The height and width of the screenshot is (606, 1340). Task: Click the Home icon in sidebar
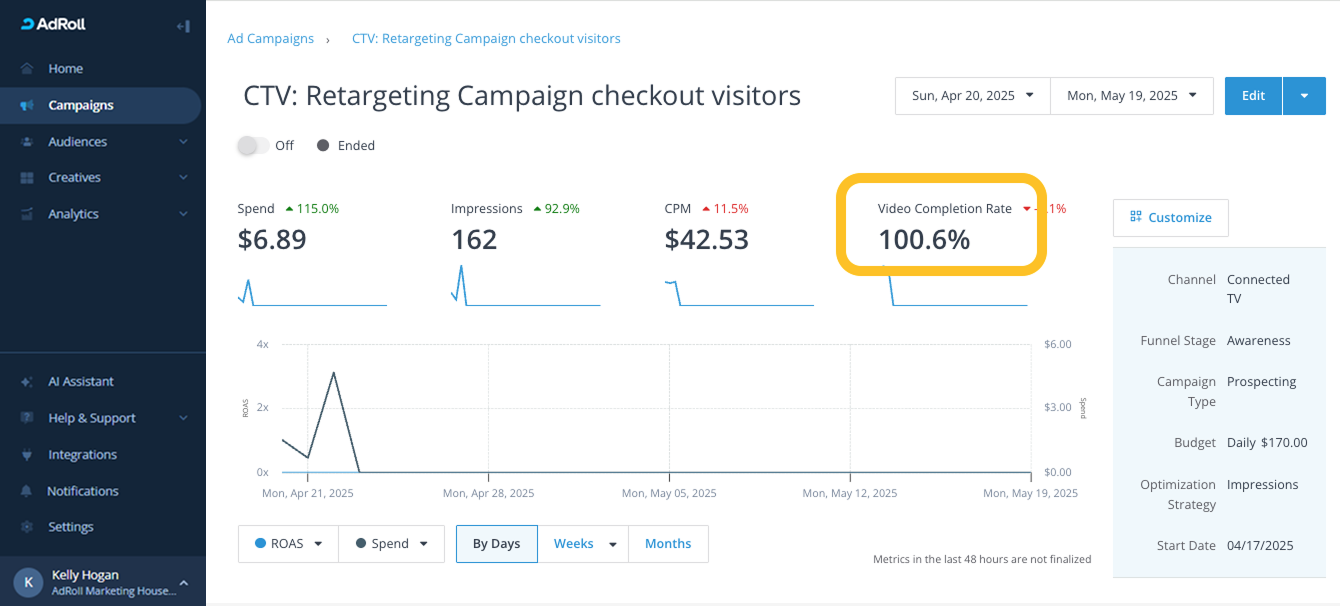tap(27, 69)
